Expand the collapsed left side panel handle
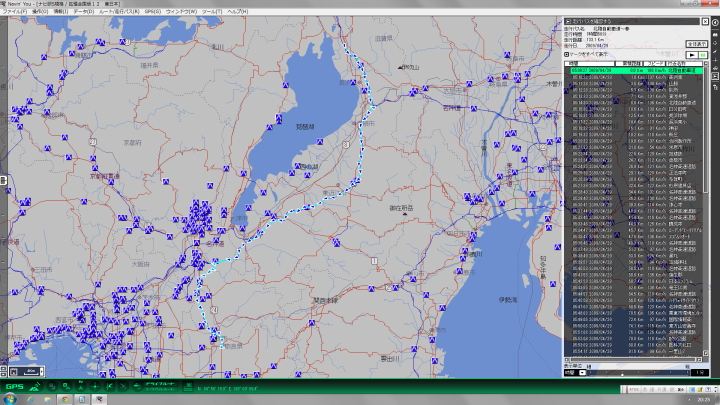 coord(3,180)
